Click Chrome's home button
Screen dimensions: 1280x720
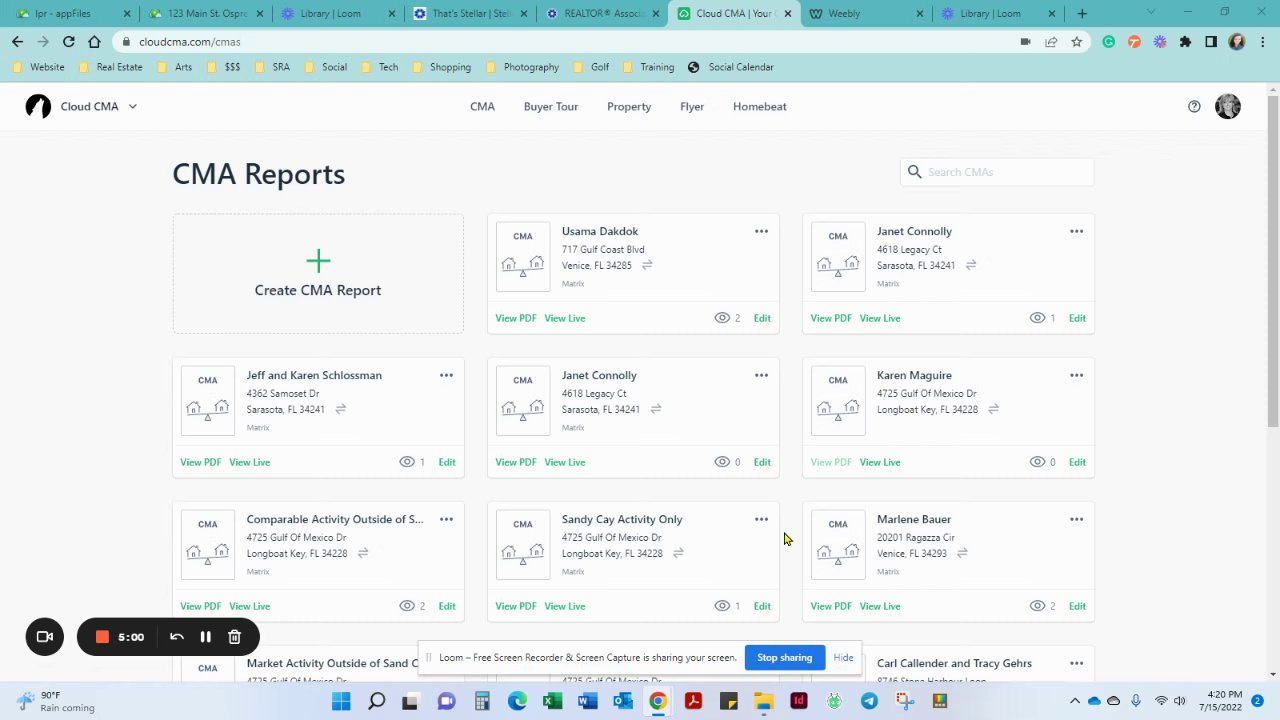point(94,42)
